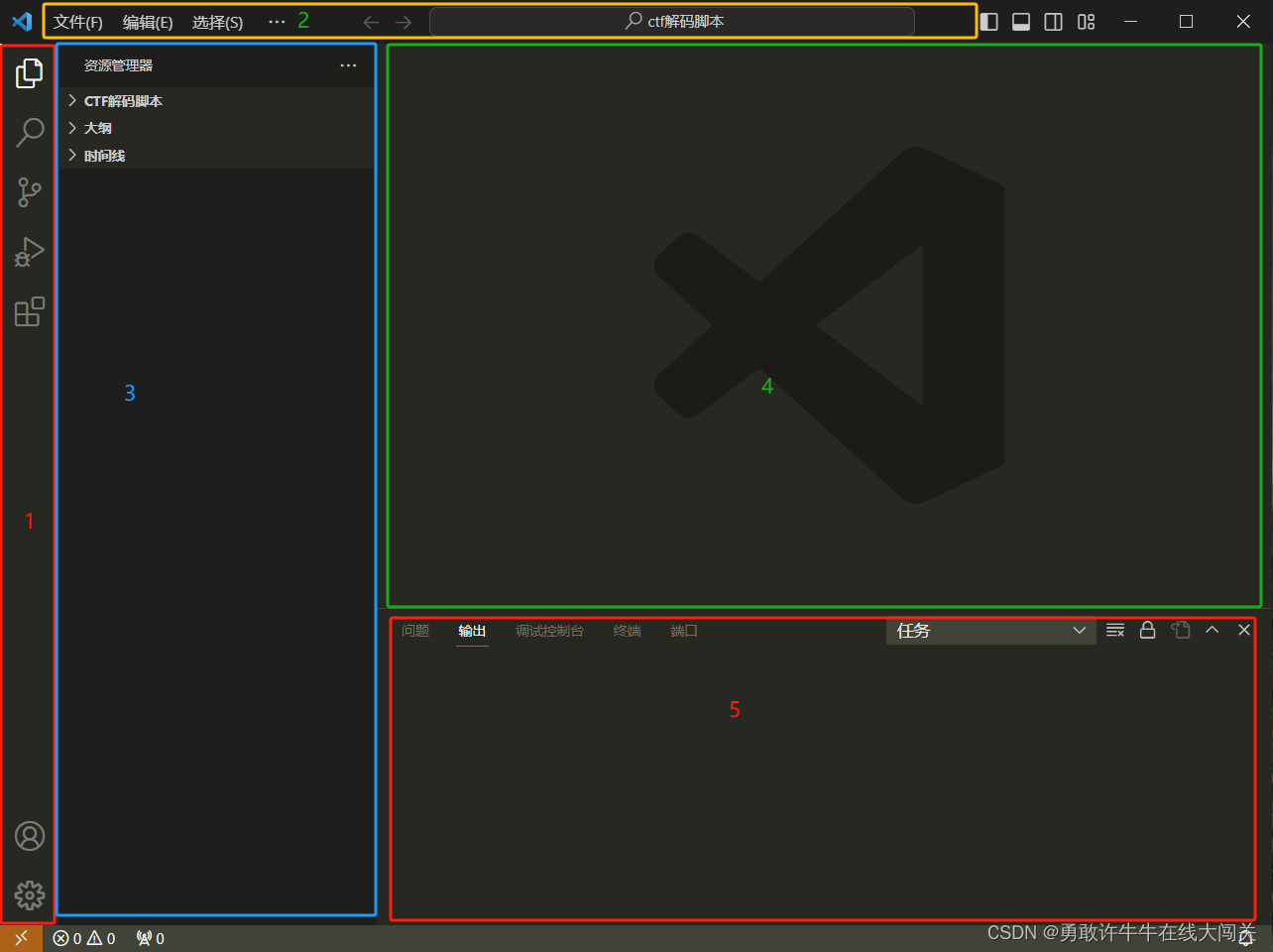Open Customize Layout icon in title bar
Viewport: 1273px width, 952px height.
pos(1087,22)
